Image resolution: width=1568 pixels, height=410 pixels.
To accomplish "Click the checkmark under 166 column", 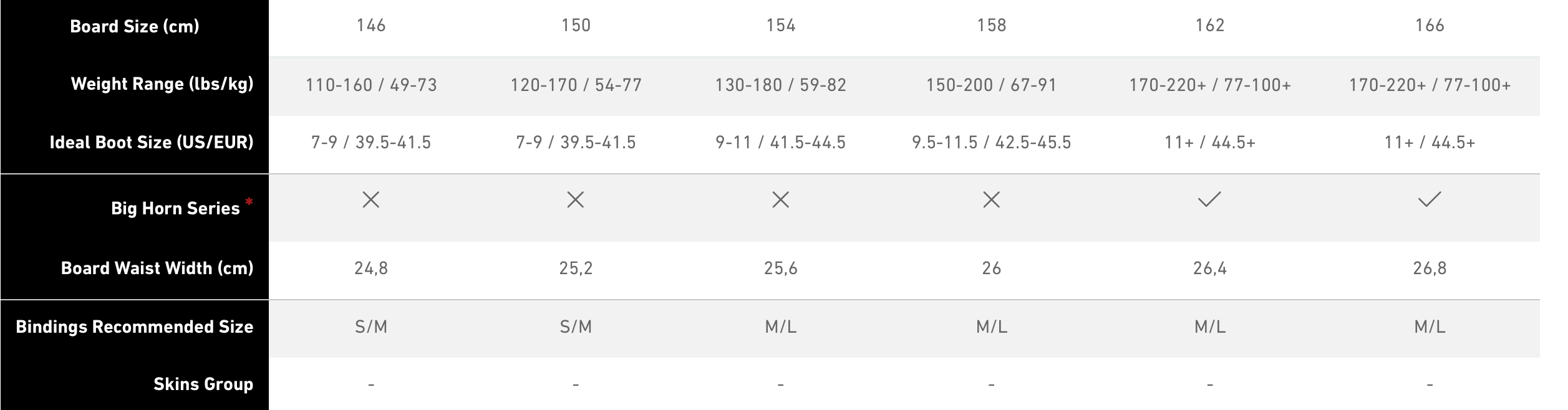I will click(1429, 199).
